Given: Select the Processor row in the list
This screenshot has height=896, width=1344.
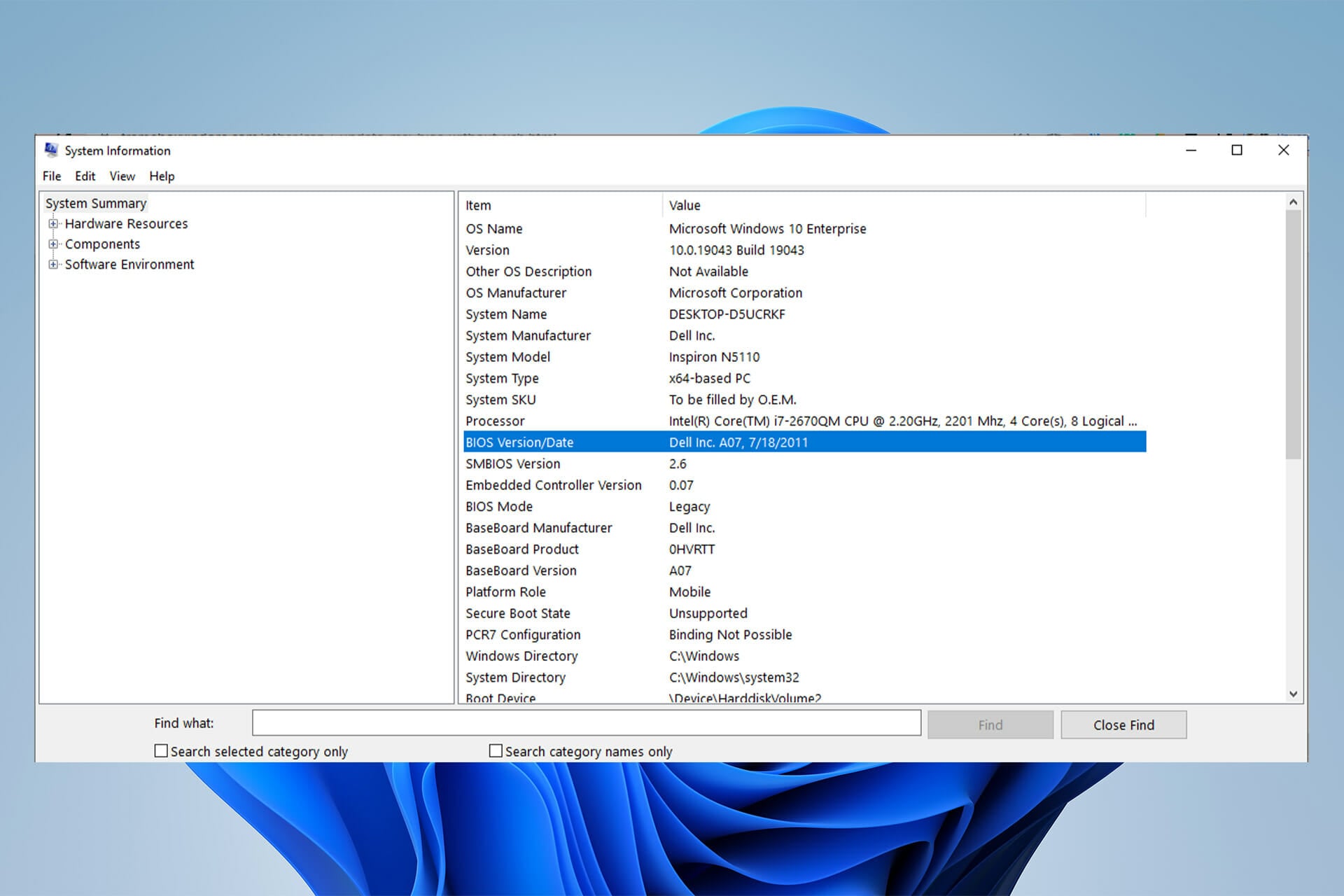Looking at the screenshot, I should 495,421.
